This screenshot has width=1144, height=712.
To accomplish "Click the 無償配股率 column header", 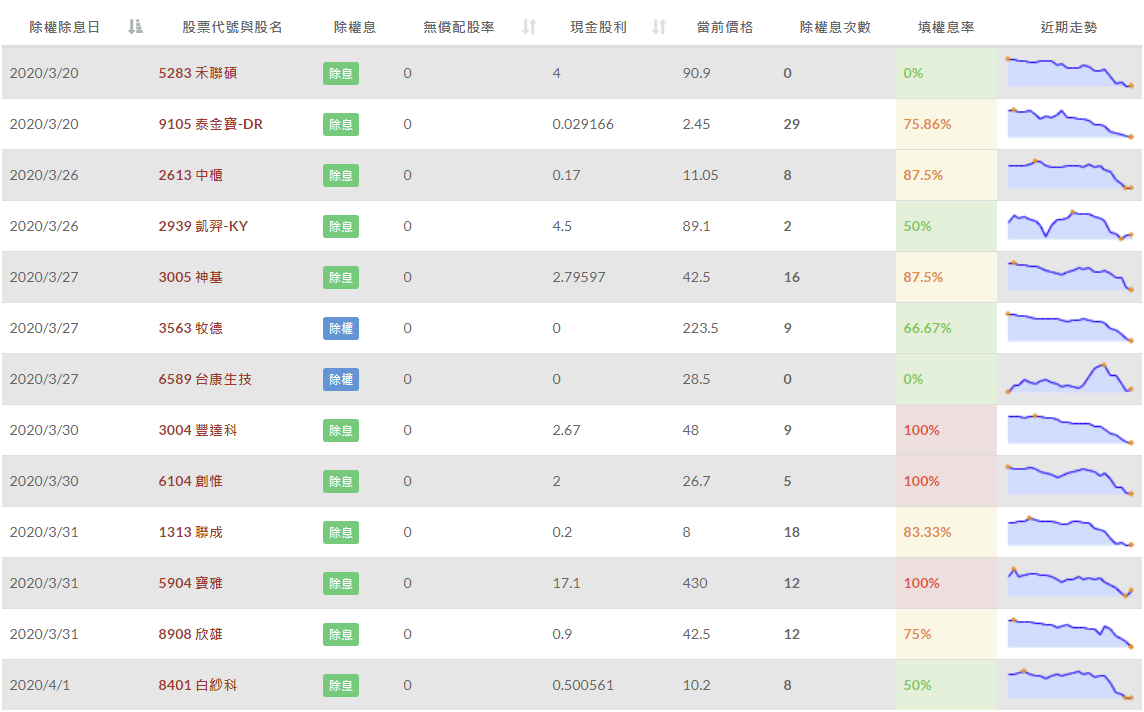I will pos(459,27).
